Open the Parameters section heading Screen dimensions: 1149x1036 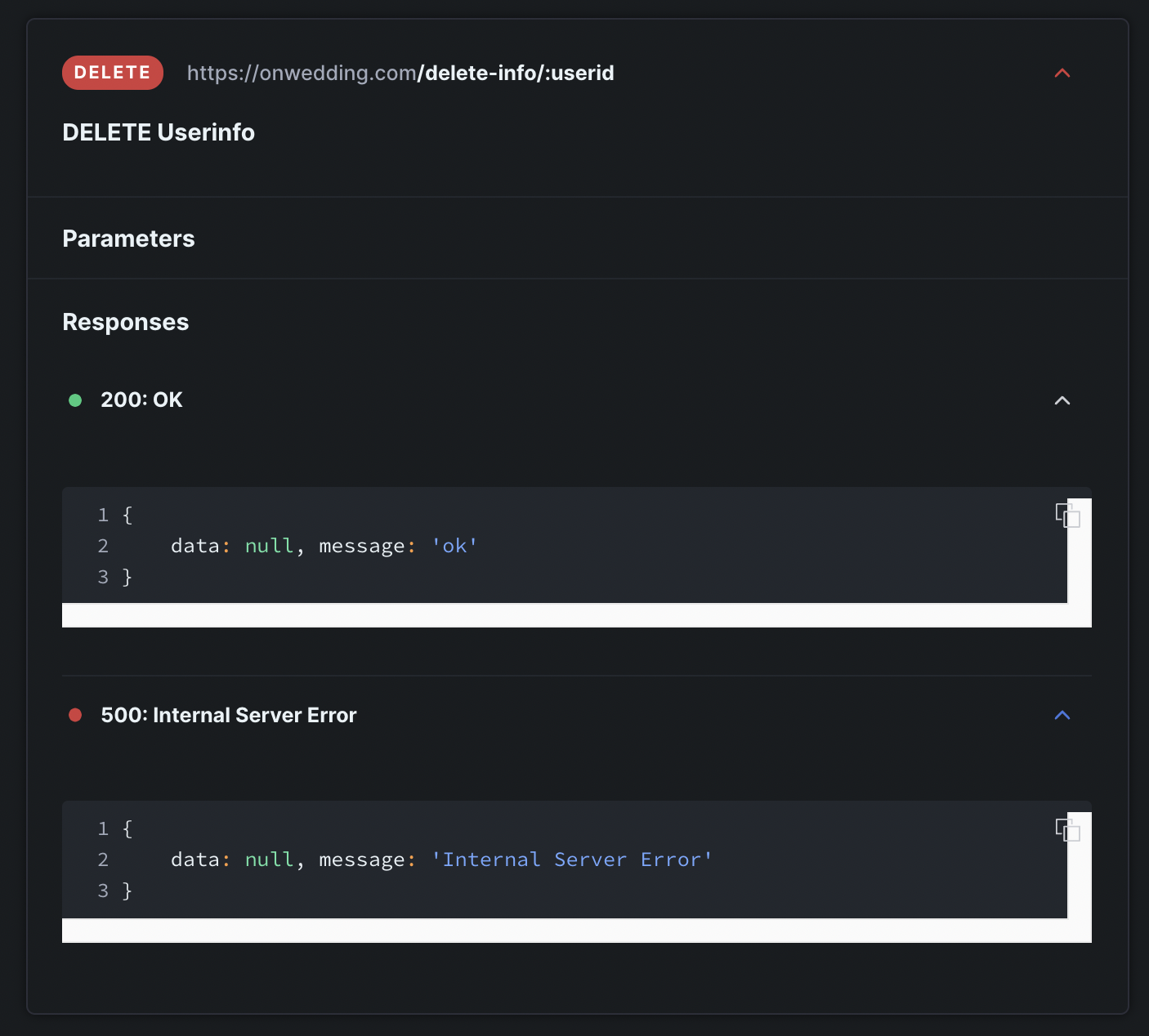click(128, 239)
